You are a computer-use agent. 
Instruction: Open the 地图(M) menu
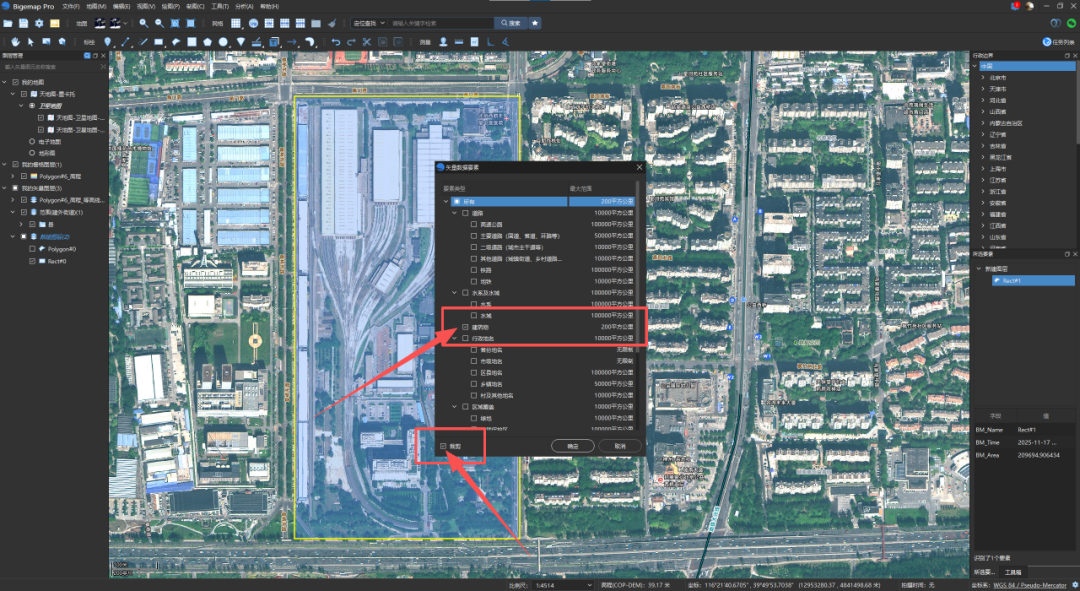coord(96,6)
